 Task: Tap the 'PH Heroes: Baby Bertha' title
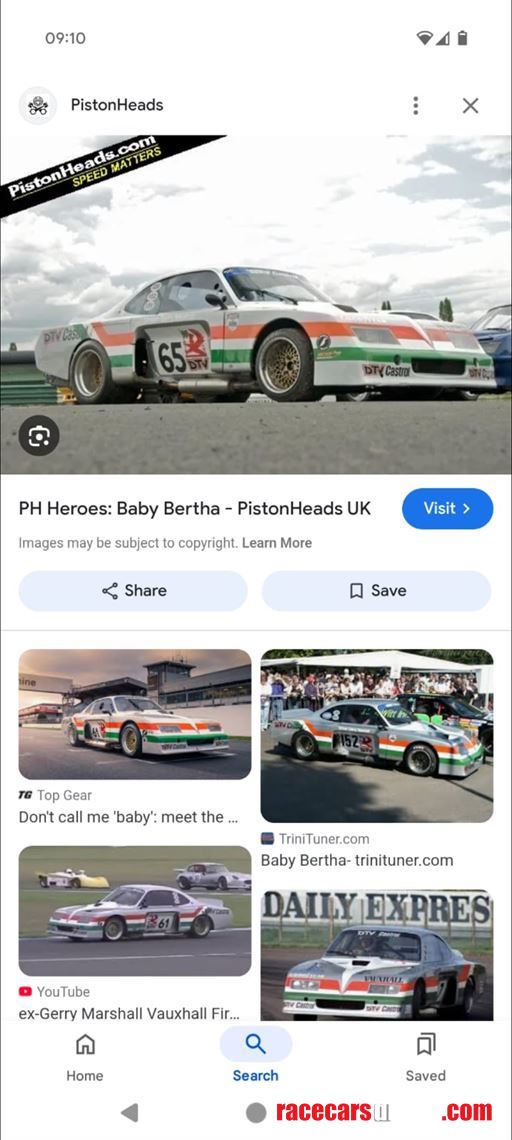tap(195, 508)
